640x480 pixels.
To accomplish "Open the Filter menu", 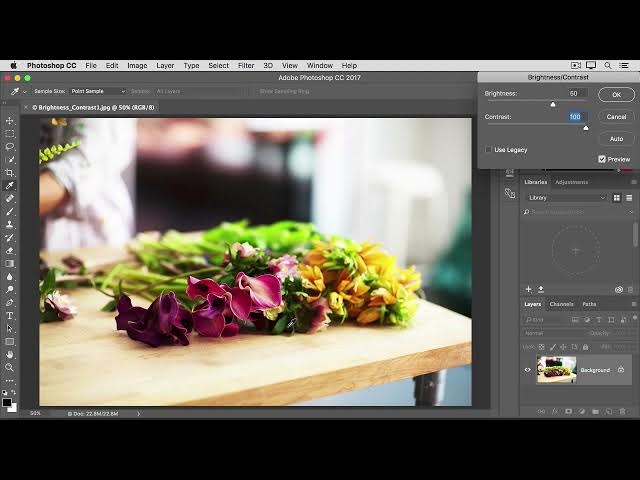I will pyautogui.click(x=246, y=65).
